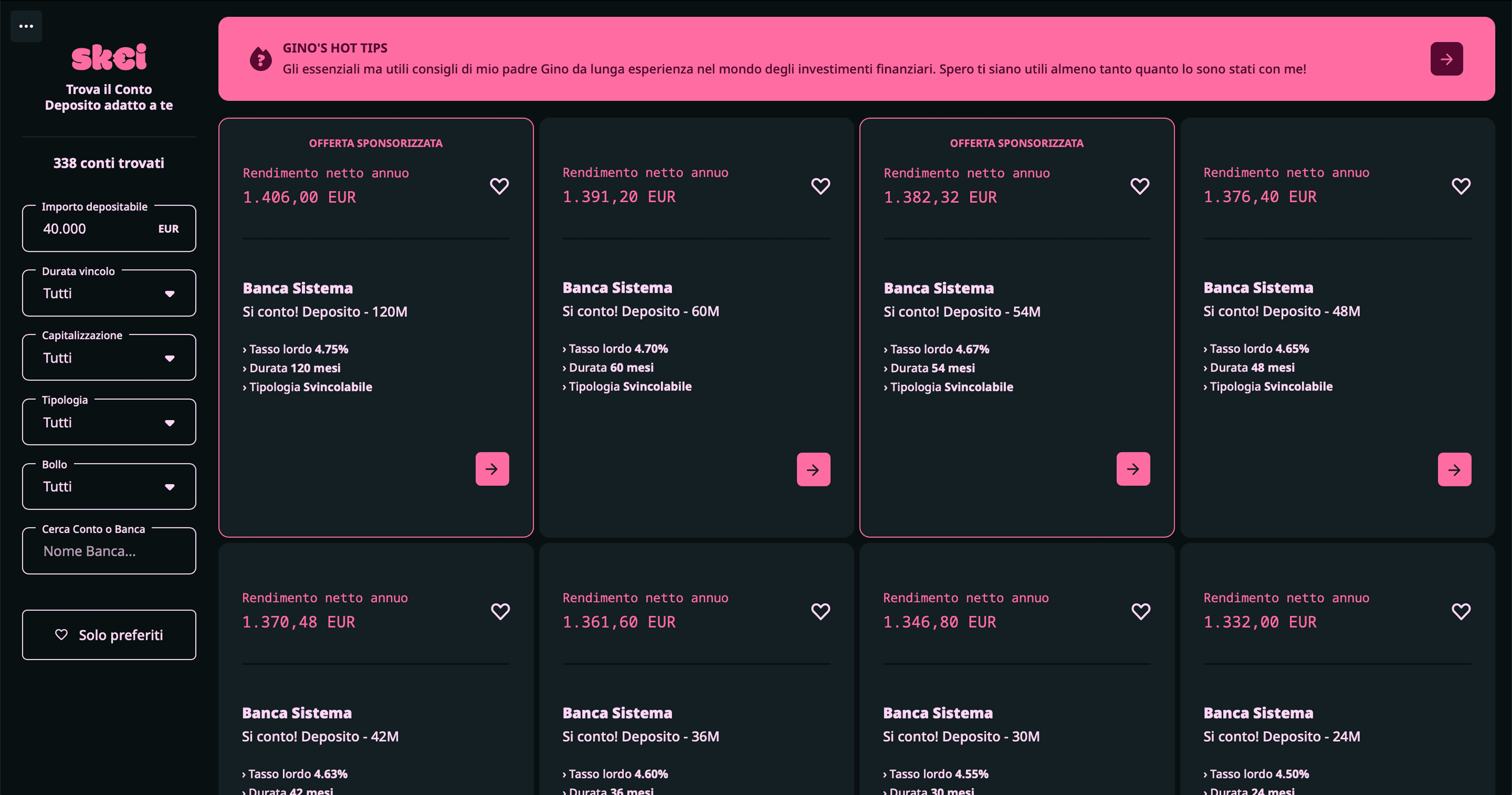The width and height of the screenshot is (1512, 795).
Task: Expand the Bollo dropdown
Action: tap(109, 486)
